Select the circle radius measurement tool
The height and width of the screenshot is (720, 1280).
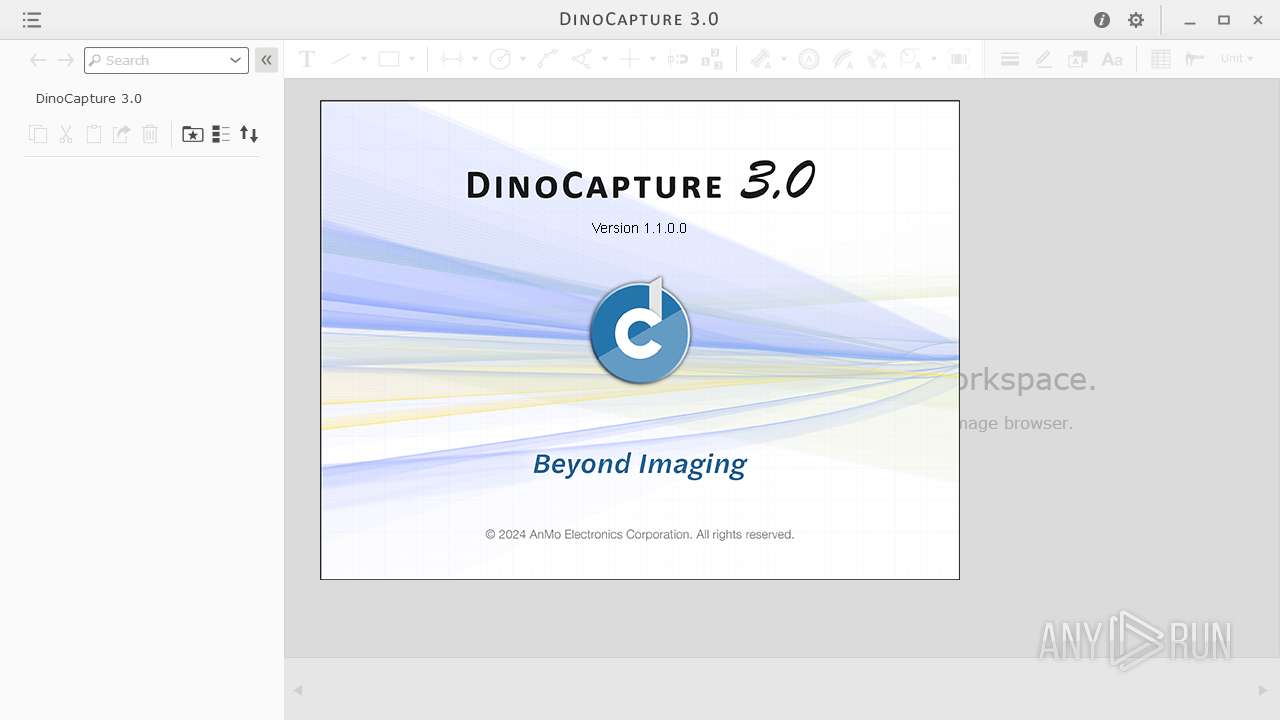pos(500,59)
